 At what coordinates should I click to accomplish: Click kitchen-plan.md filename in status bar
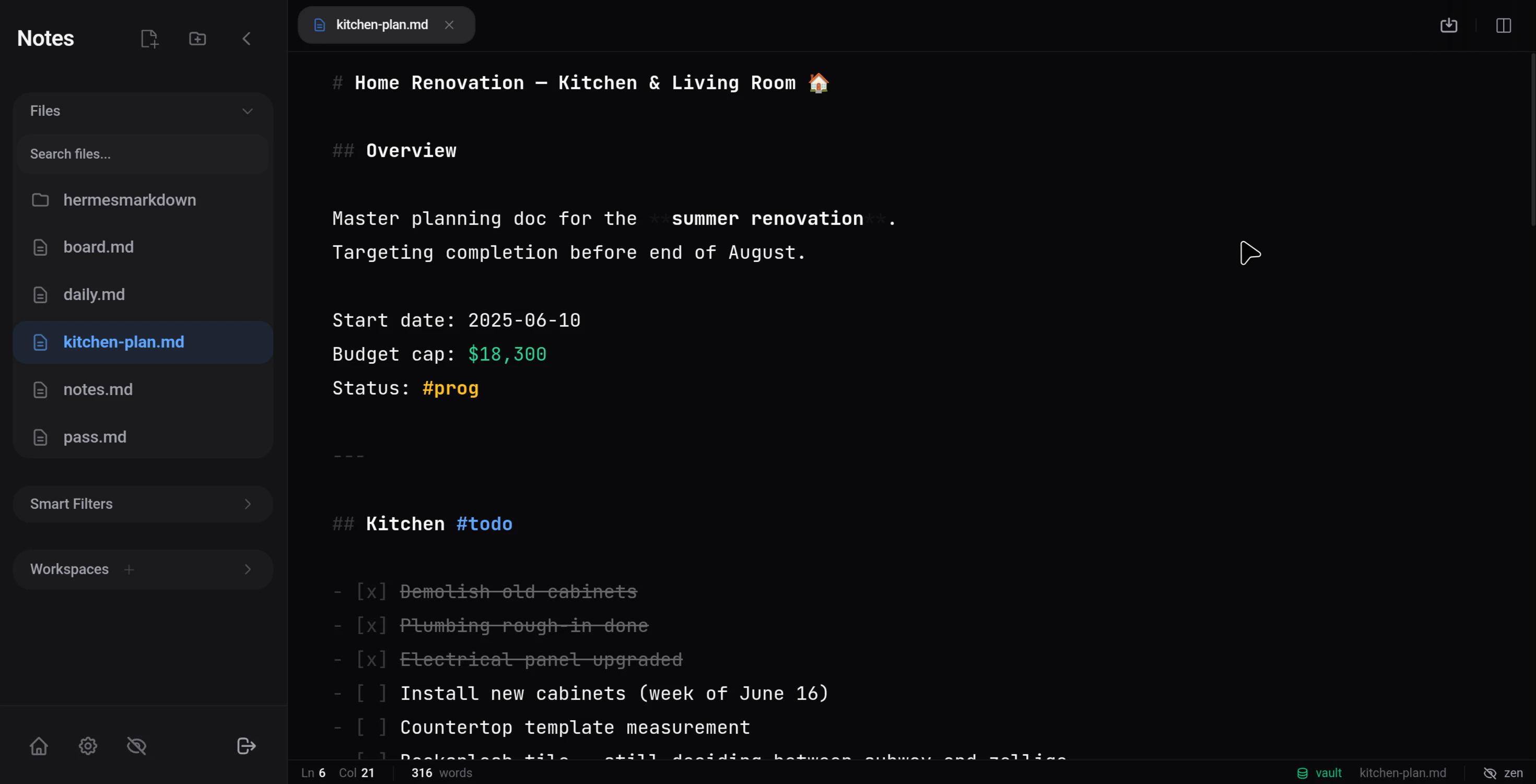(x=1402, y=773)
